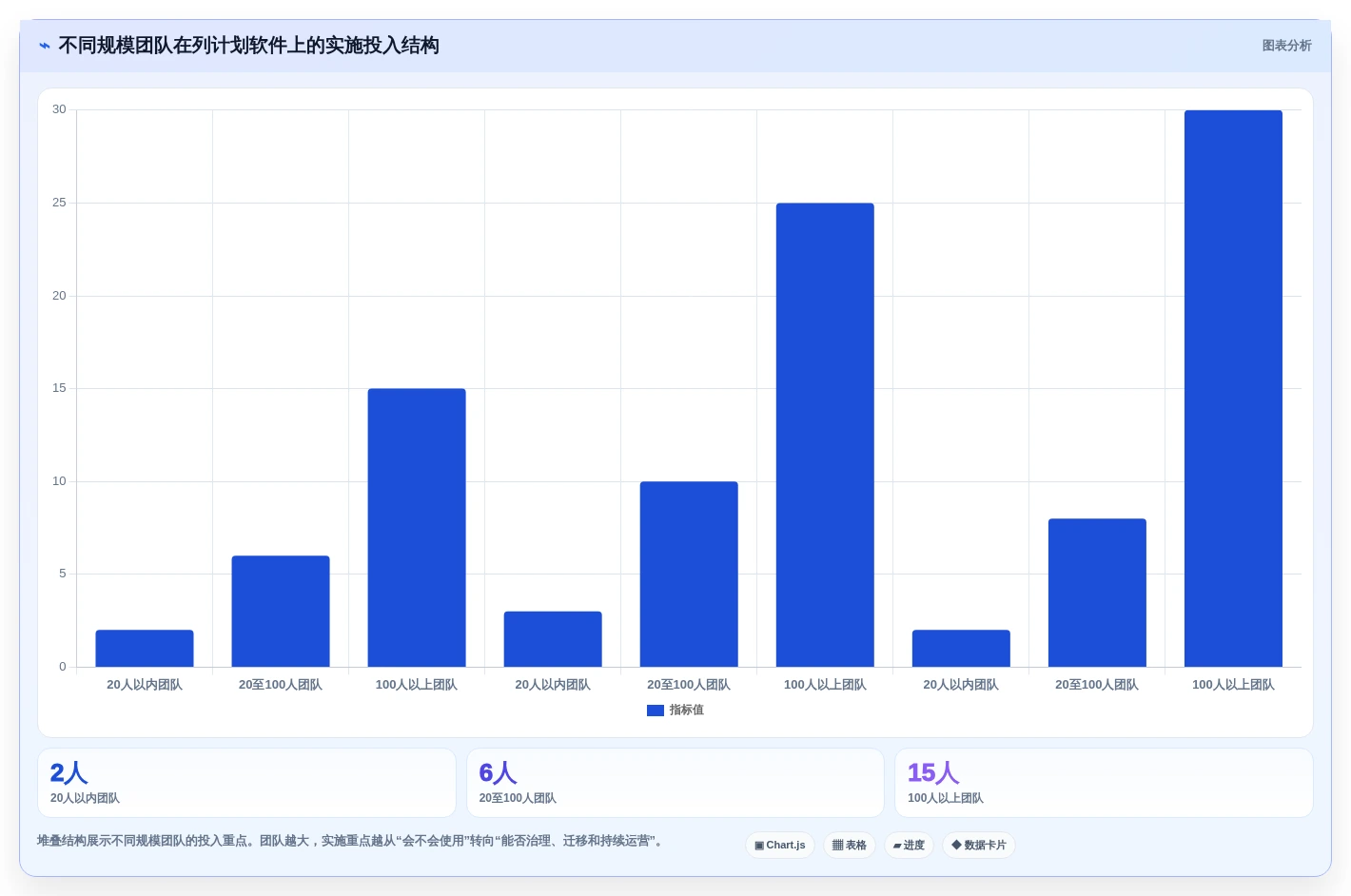
Task: Click the 指标值 legend label
Action: coord(686,711)
